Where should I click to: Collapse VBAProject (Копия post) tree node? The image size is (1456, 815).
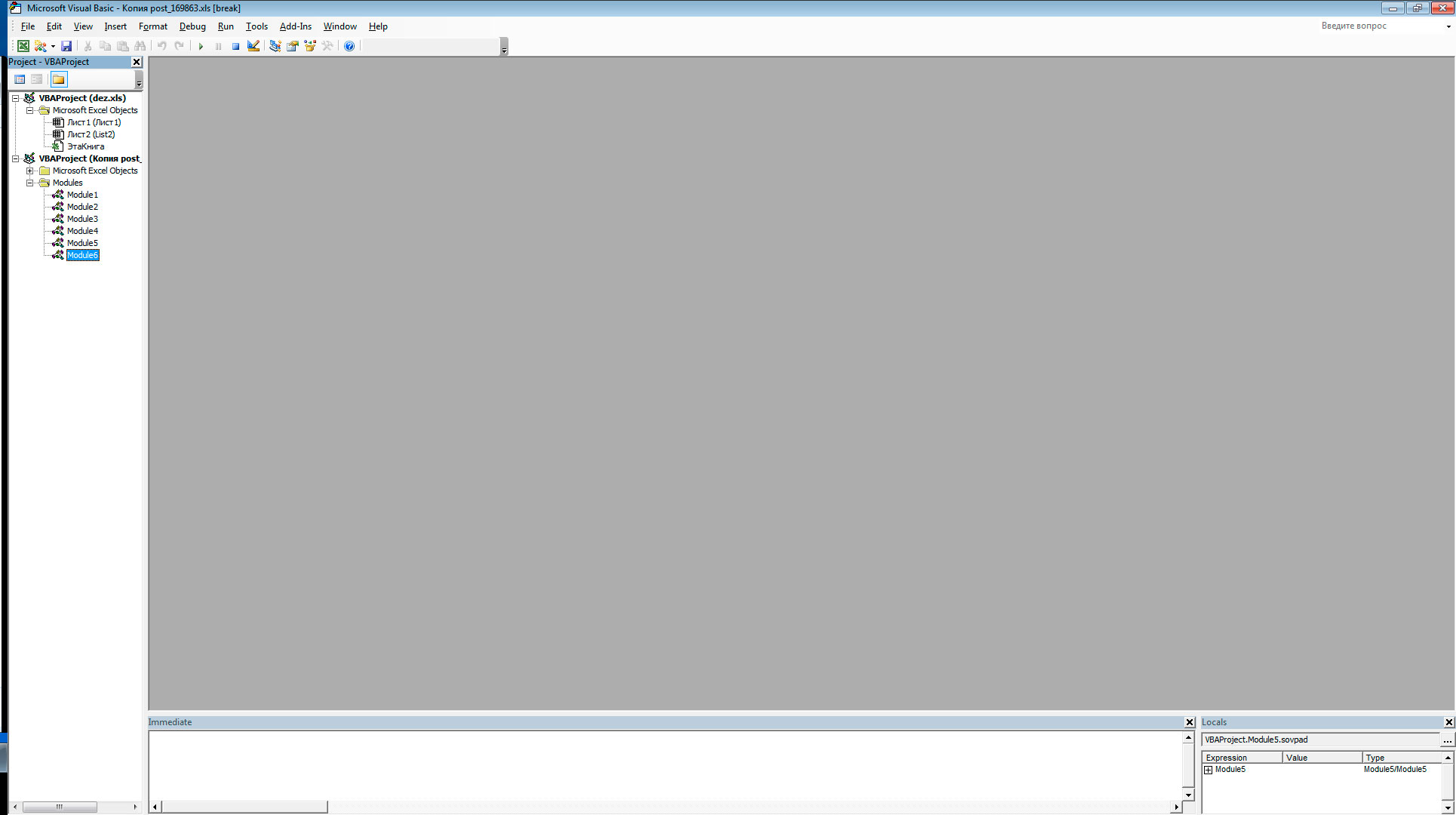(15, 158)
